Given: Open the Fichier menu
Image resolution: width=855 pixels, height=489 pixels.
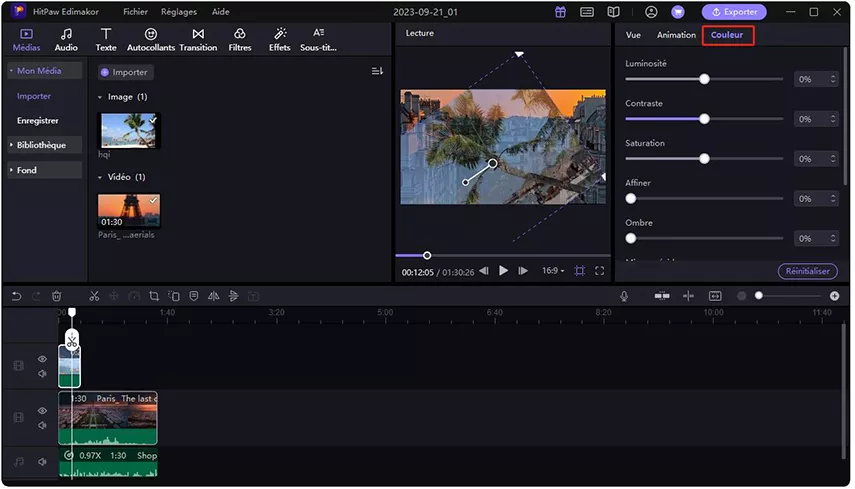Looking at the screenshot, I should pos(135,12).
